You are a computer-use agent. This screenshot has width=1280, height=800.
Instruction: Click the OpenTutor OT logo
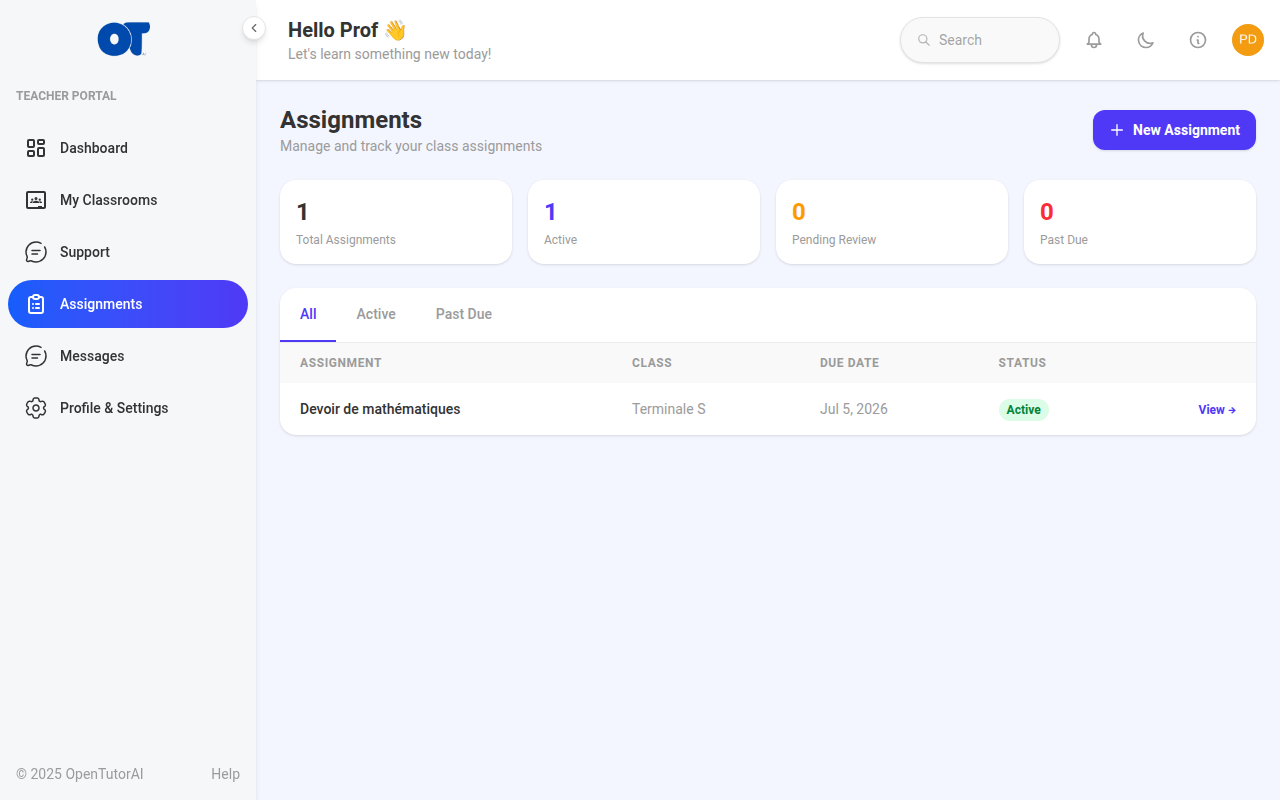[124, 39]
